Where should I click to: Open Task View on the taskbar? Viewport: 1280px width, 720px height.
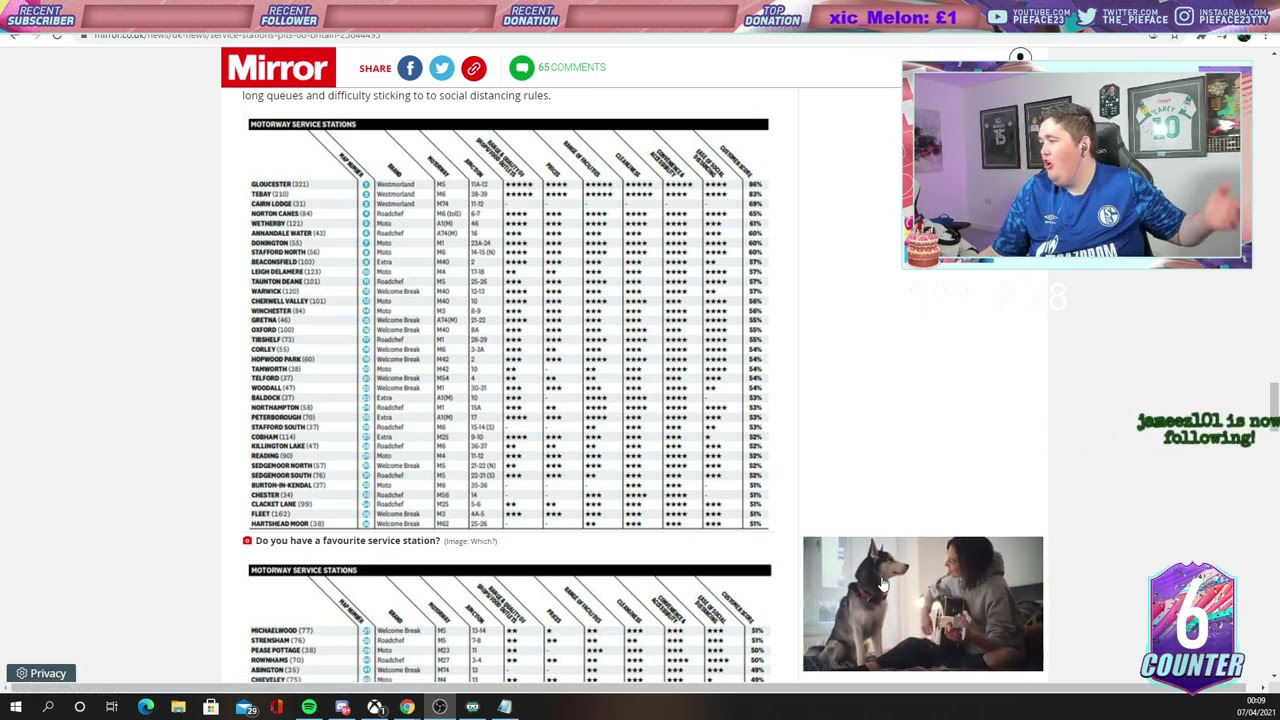click(112, 708)
